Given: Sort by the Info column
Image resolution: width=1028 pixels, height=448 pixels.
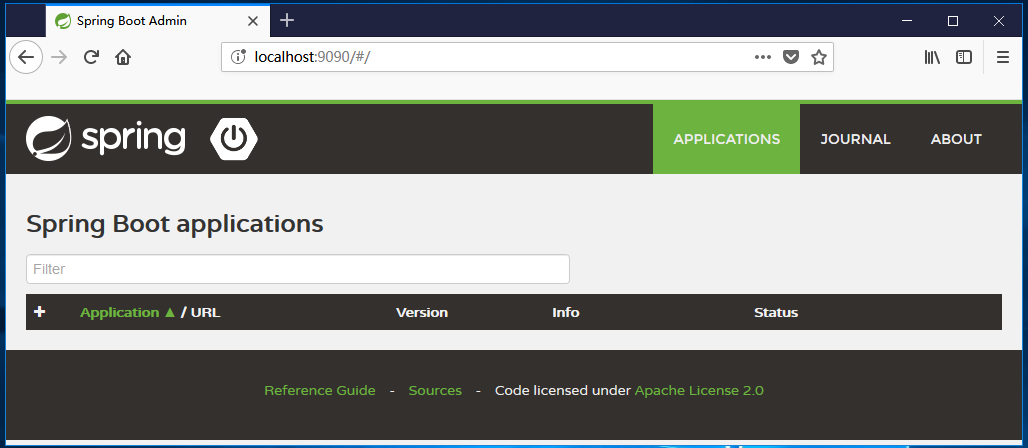Looking at the screenshot, I should [565, 312].
